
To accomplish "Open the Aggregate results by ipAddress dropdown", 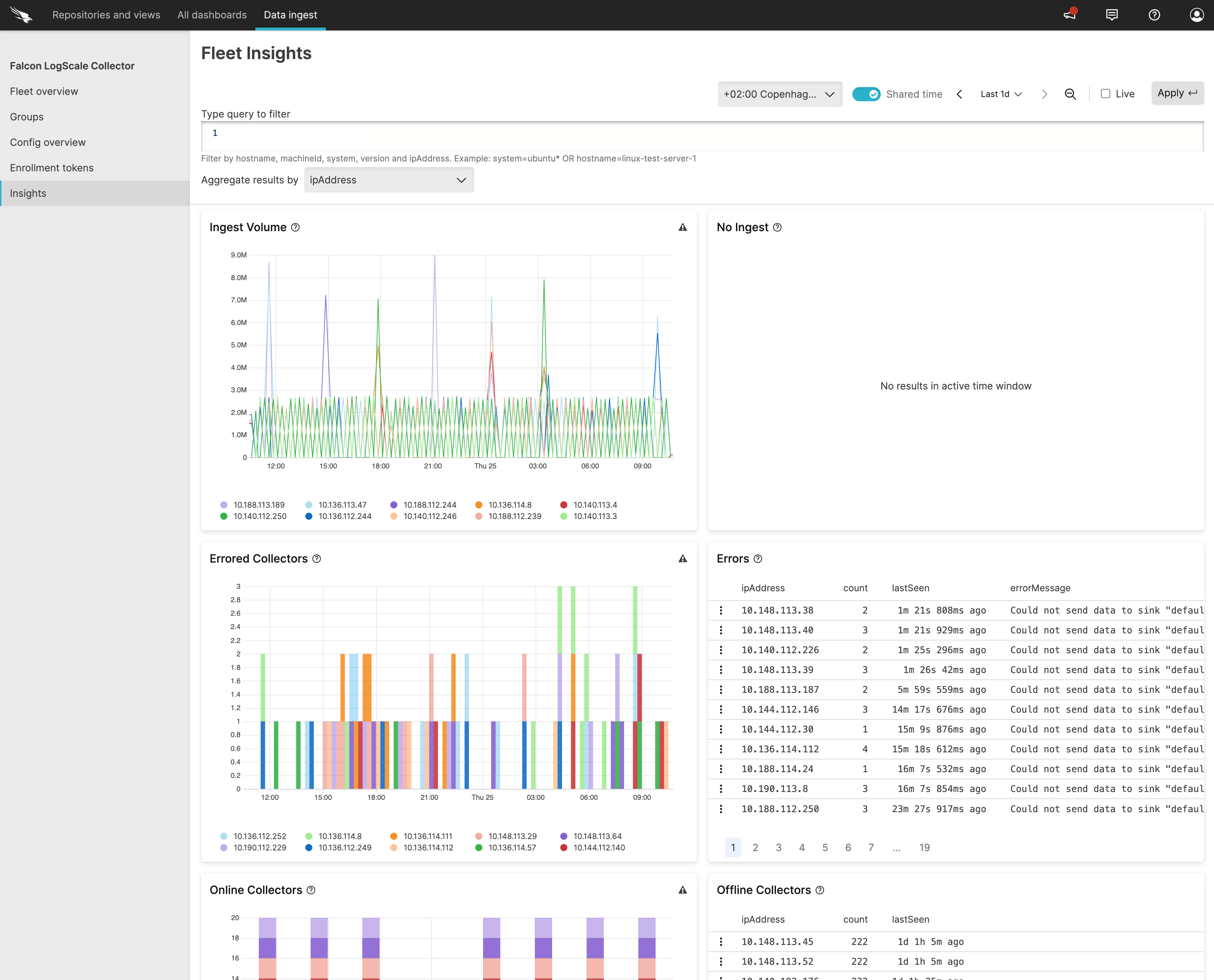I will click(388, 180).
